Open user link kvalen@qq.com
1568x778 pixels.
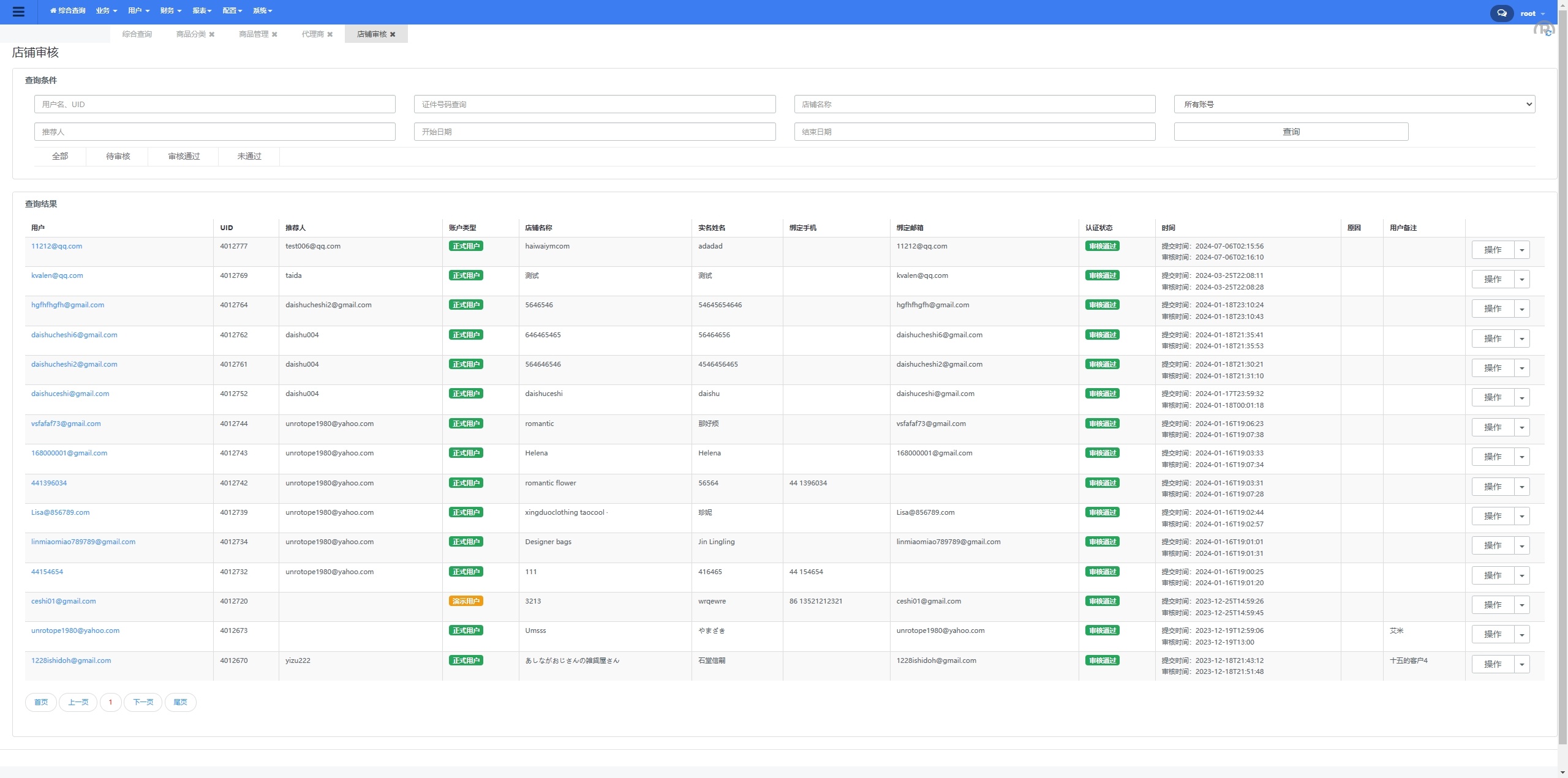click(57, 275)
